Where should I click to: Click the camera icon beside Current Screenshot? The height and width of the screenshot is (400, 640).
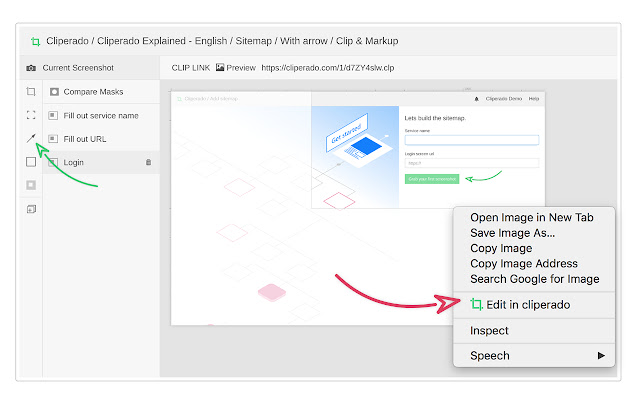tap(31, 68)
